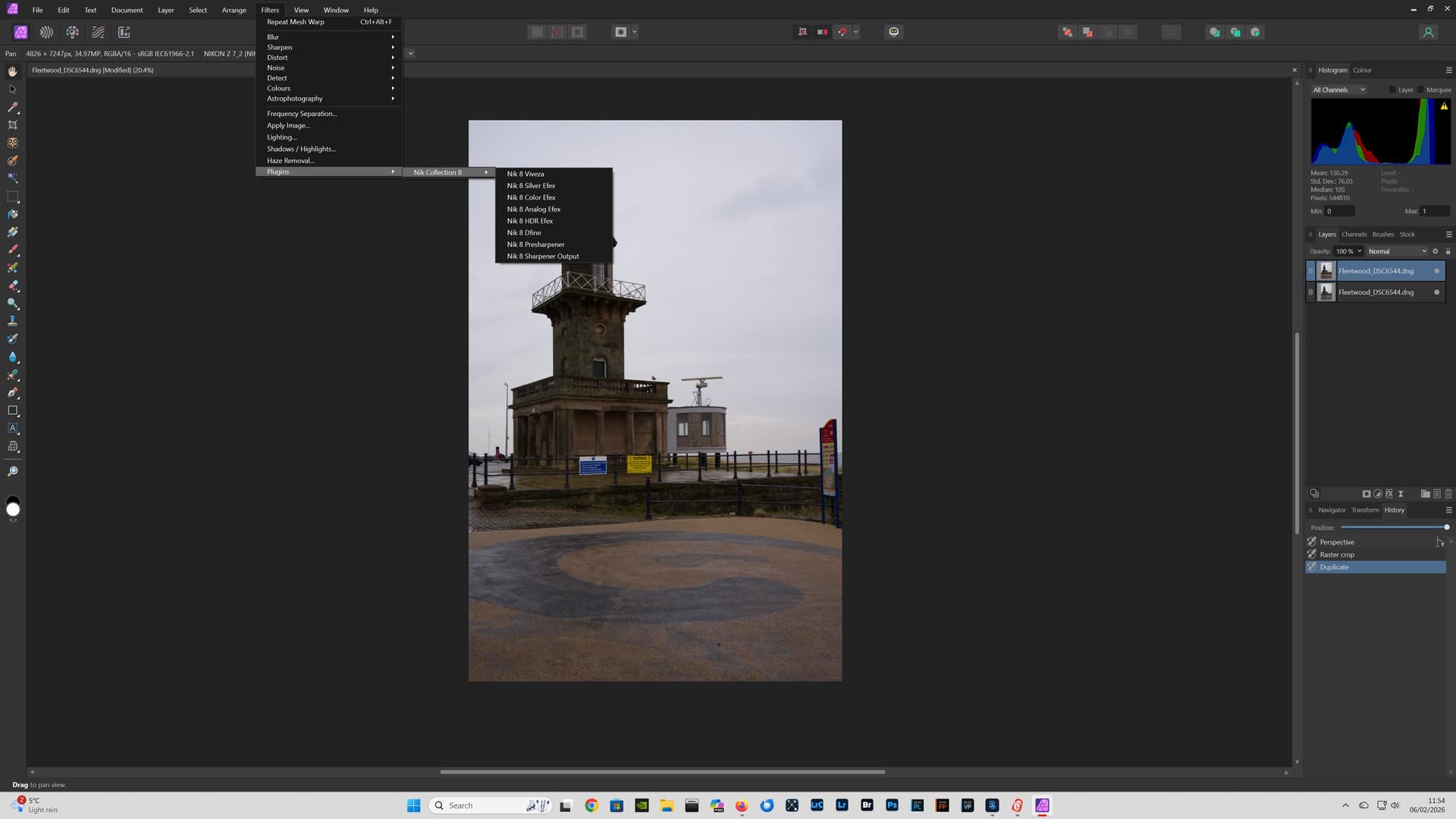Image resolution: width=1456 pixels, height=819 pixels.
Task: Open the Normal blend mode dropdown
Action: point(1397,251)
